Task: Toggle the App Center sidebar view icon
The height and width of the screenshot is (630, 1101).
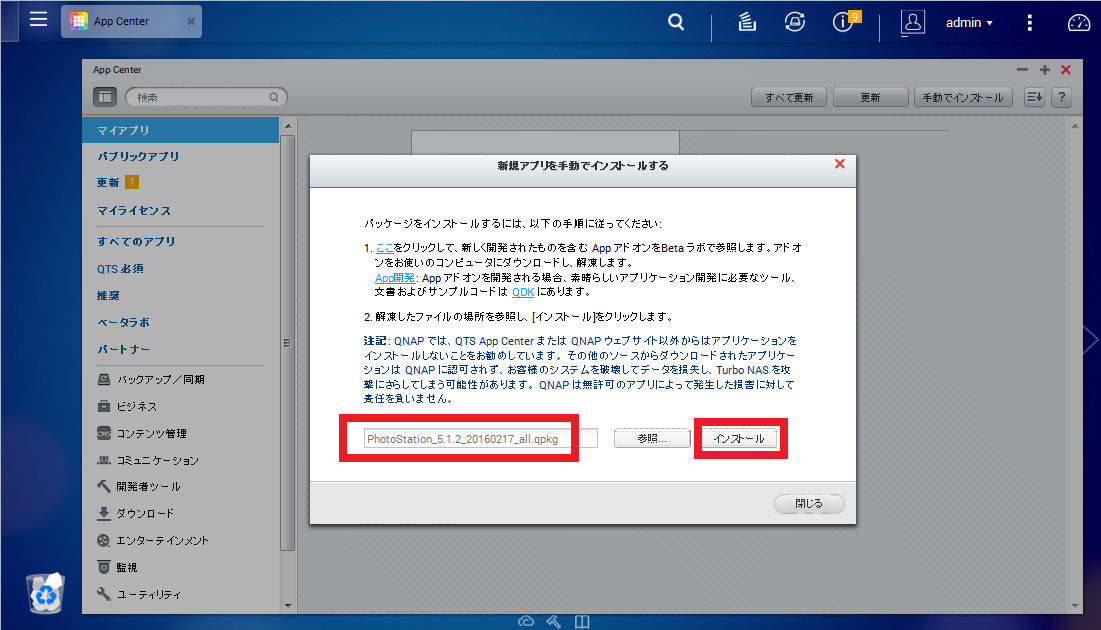Action: pos(105,97)
